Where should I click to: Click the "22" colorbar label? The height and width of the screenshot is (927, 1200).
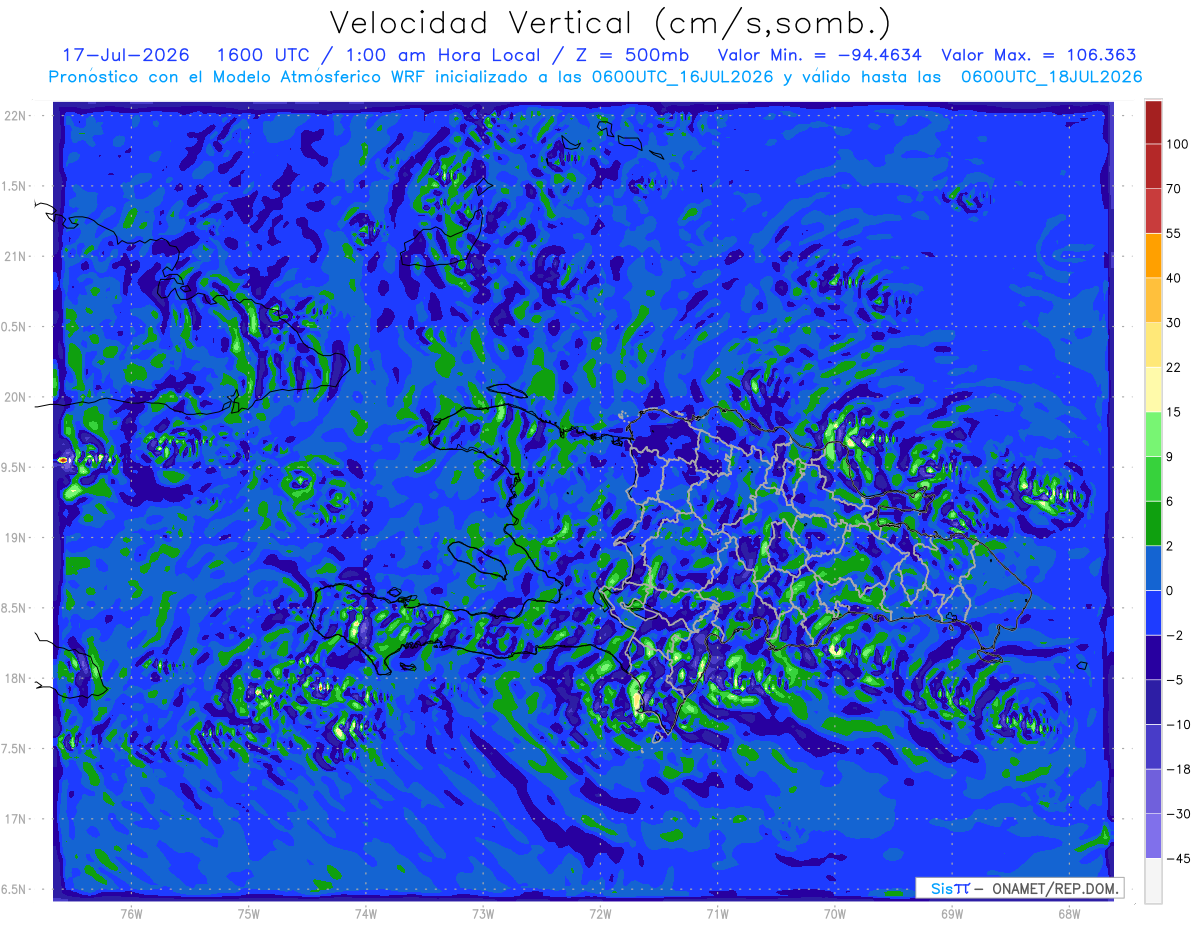pos(1174,367)
